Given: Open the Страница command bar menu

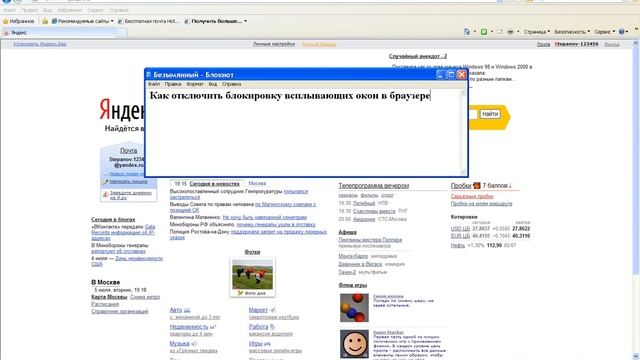Looking at the screenshot, I should tap(536, 31).
